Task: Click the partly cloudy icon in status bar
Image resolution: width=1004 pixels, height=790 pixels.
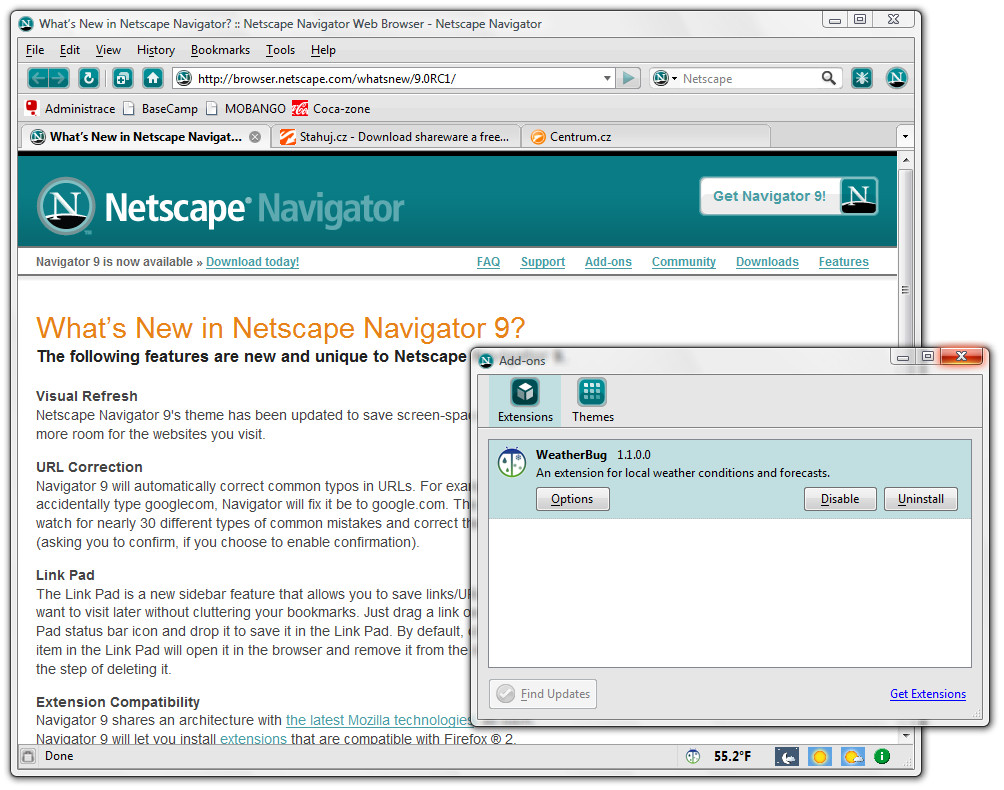Action: [853, 757]
